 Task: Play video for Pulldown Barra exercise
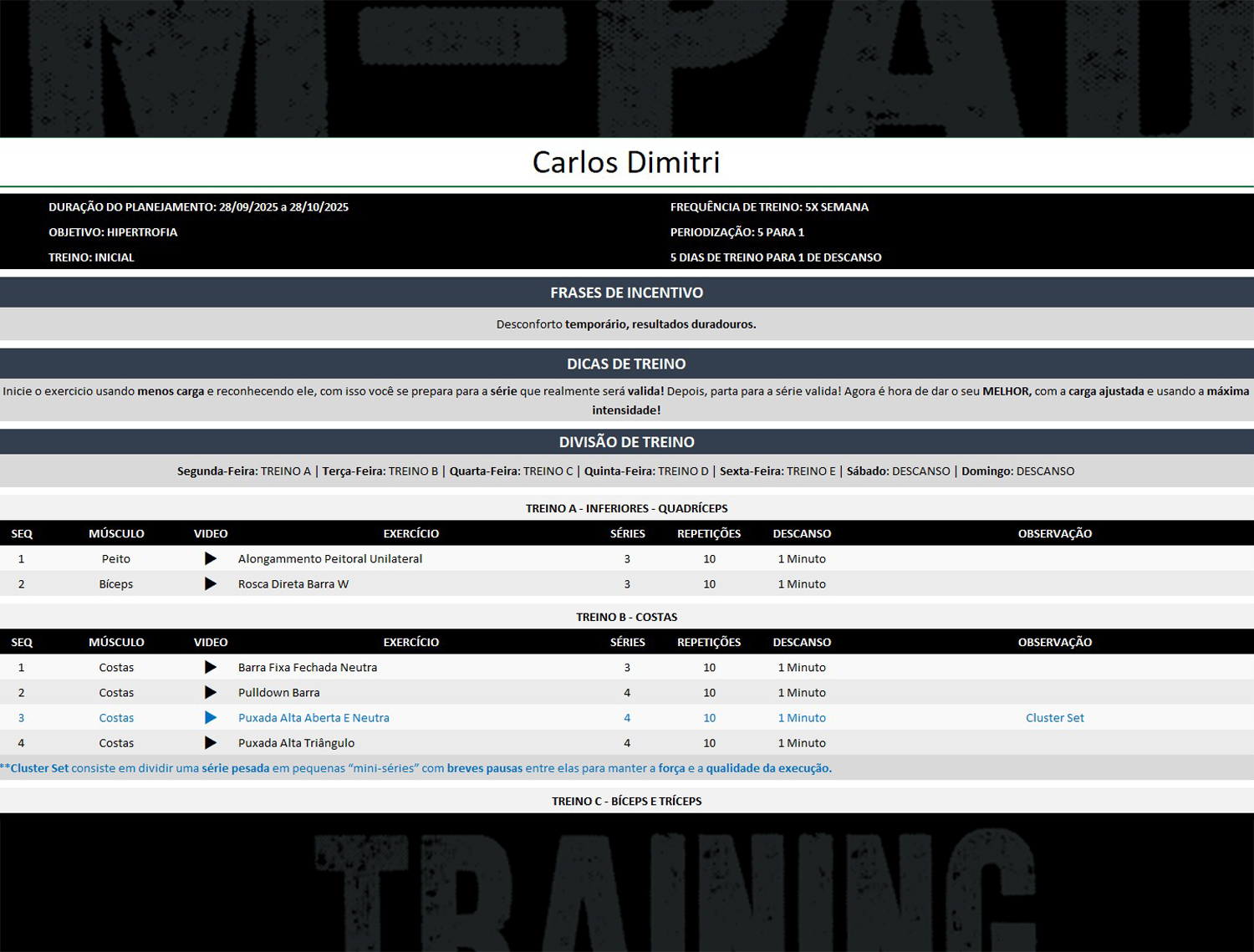pyautogui.click(x=211, y=692)
